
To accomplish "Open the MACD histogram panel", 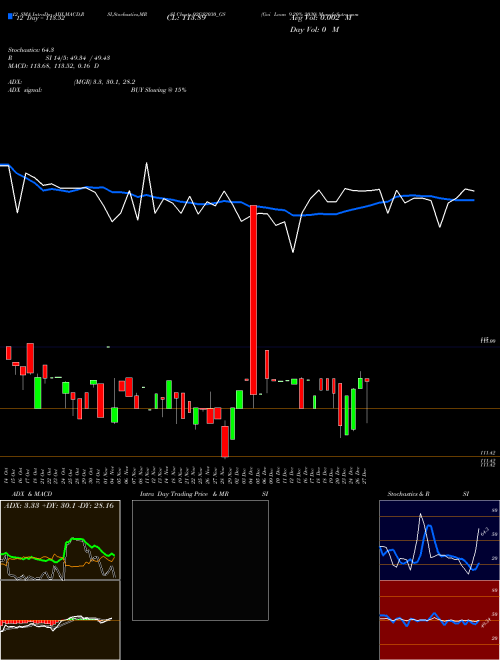I will pyautogui.click(x=60, y=620).
